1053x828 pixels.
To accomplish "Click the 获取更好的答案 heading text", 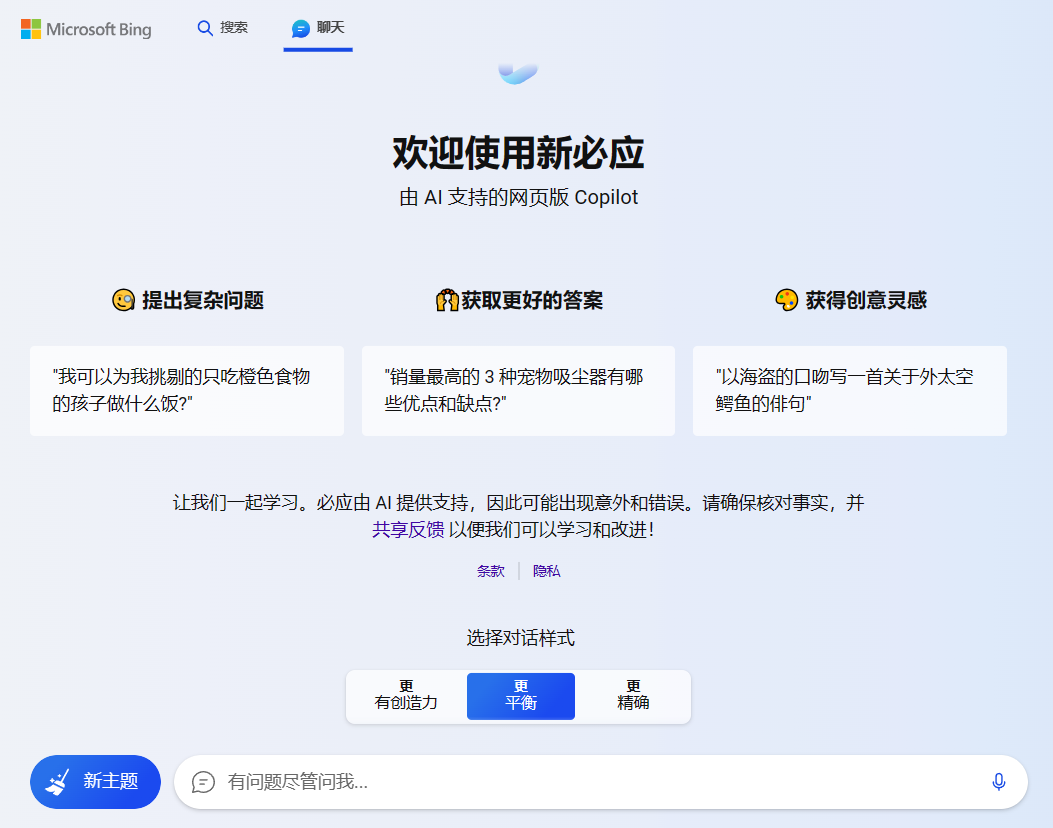I will click(x=533, y=300).
